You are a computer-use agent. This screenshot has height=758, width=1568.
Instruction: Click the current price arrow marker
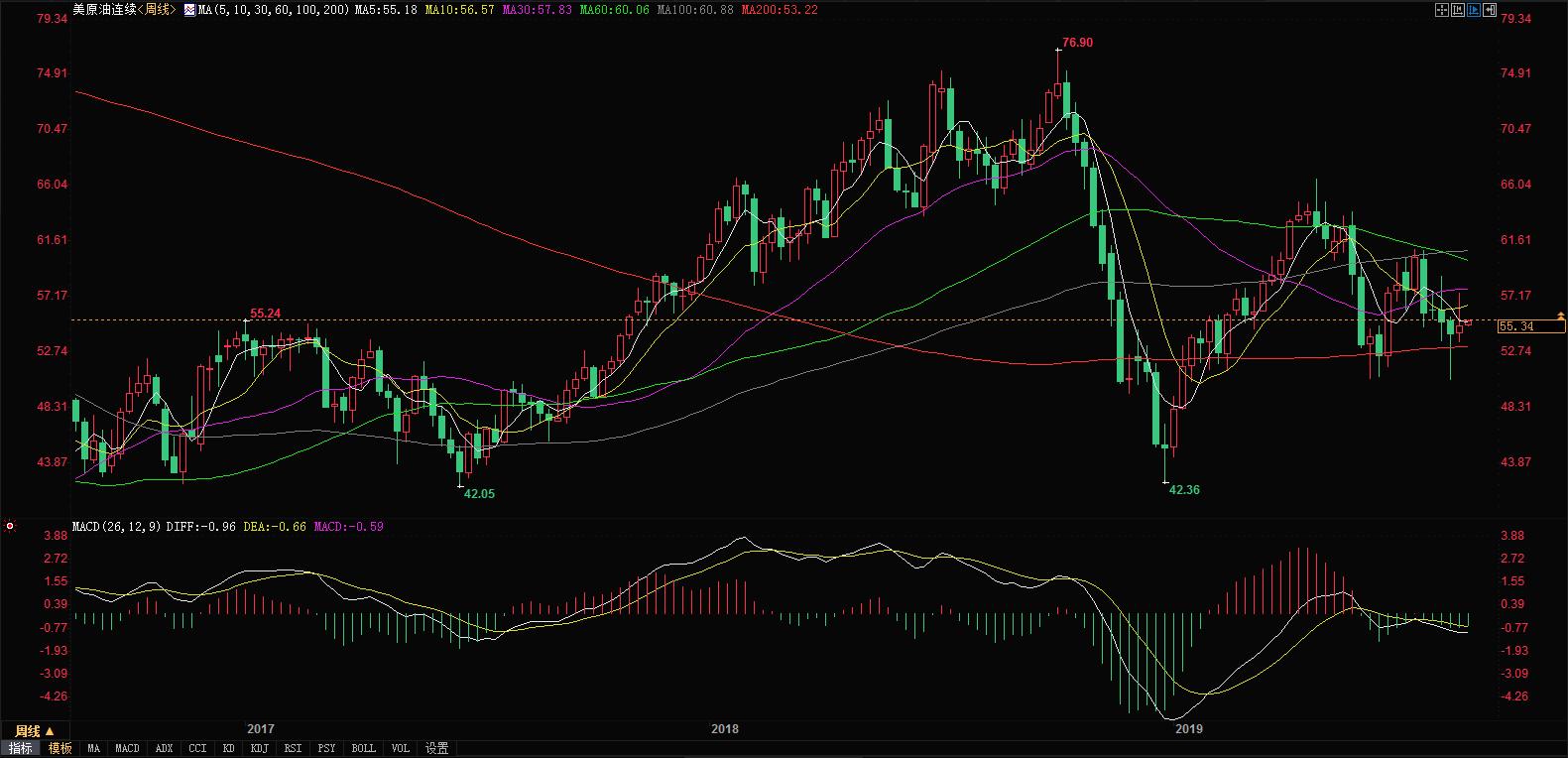click(x=1561, y=316)
